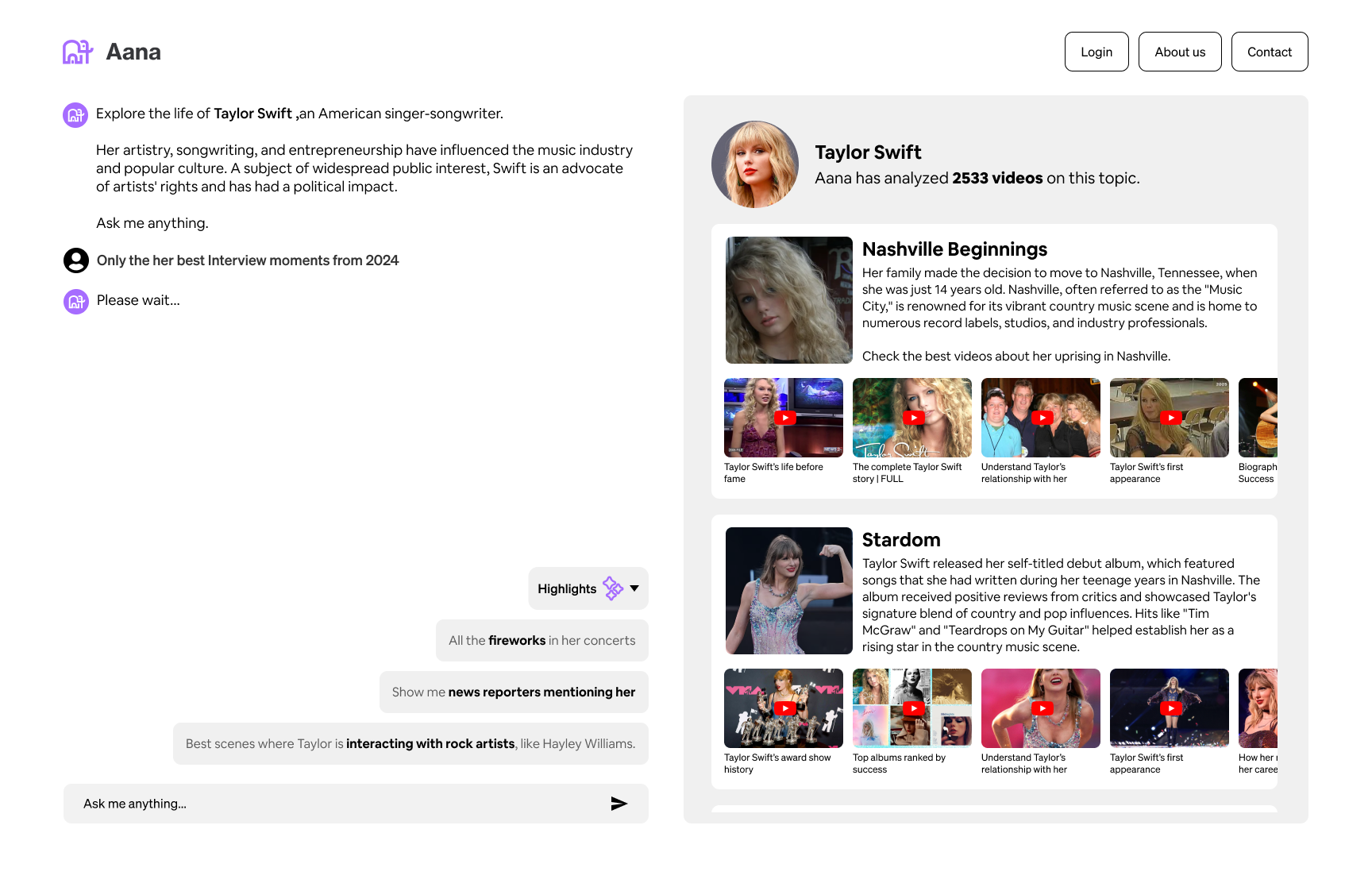The height and width of the screenshot is (887, 1372).
Task: Click the Aana elephant logo icon
Action: coord(78,52)
